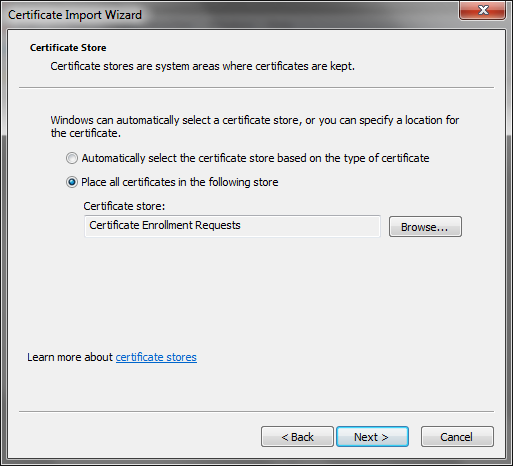Image resolution: width=513 pixels, height=466 pixels.
Task: Open the Browse... store picker
Action: (x=425, y=227)
